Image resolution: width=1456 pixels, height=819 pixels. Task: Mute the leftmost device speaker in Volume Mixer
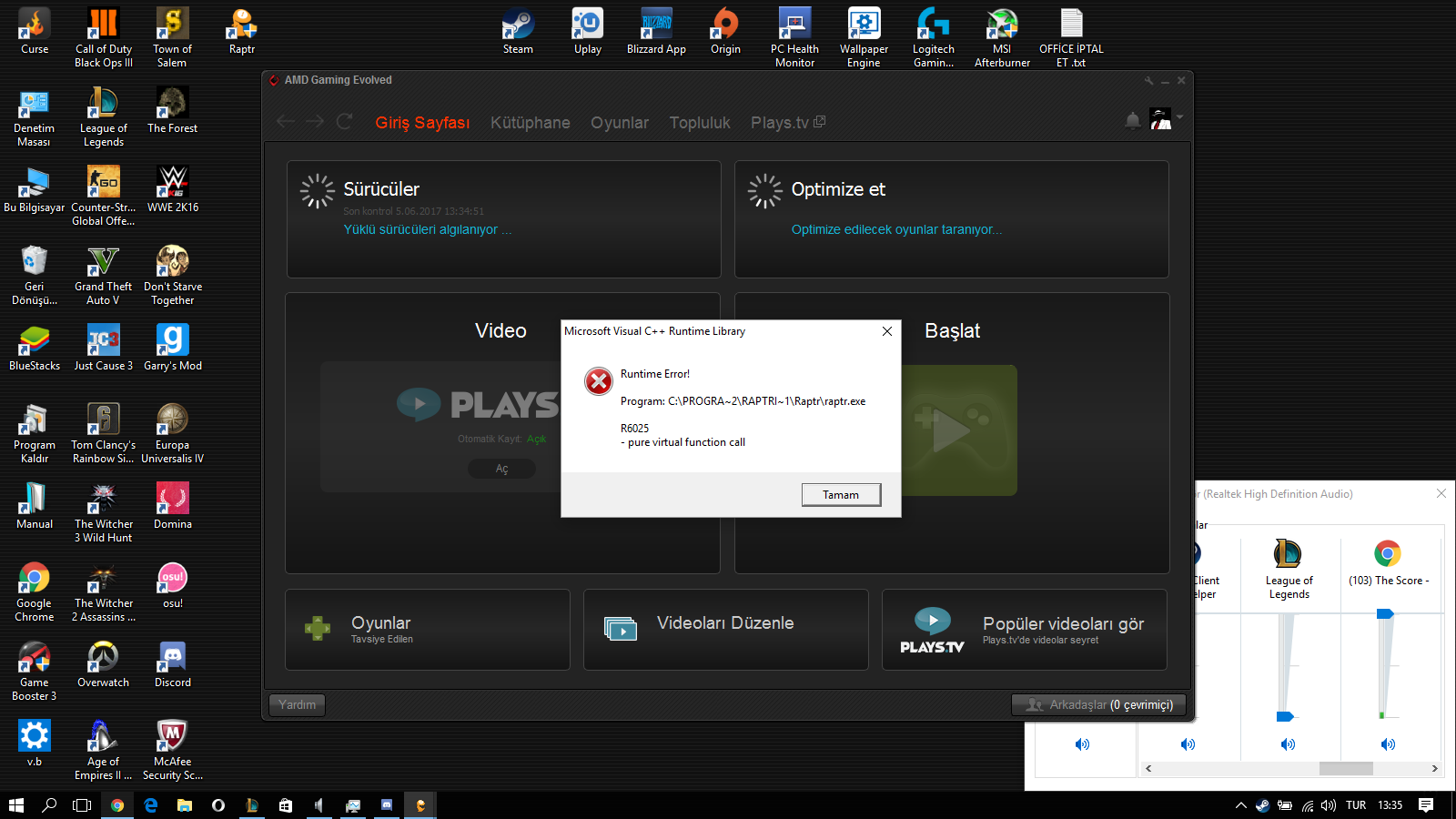[1082, 744]
